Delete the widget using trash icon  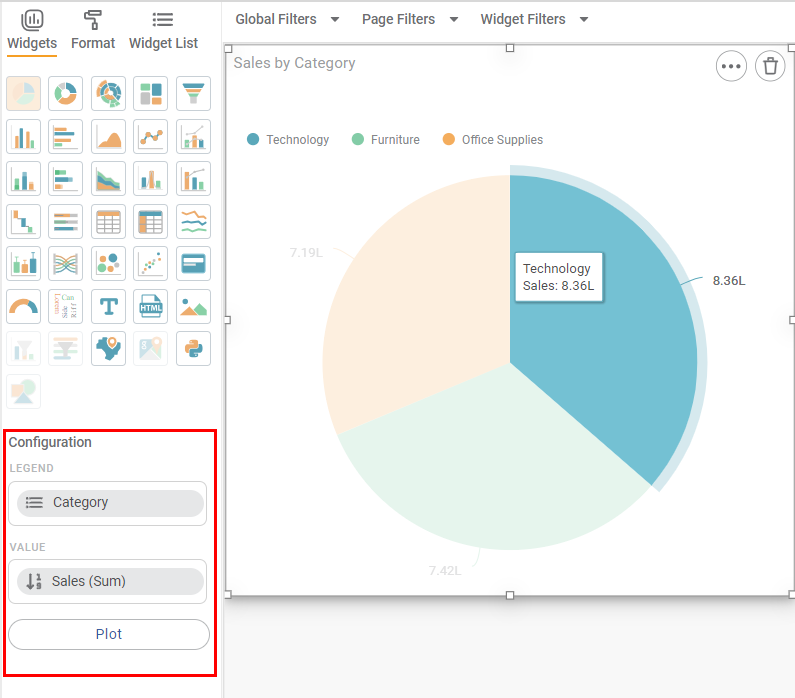[x=769, y=66]
